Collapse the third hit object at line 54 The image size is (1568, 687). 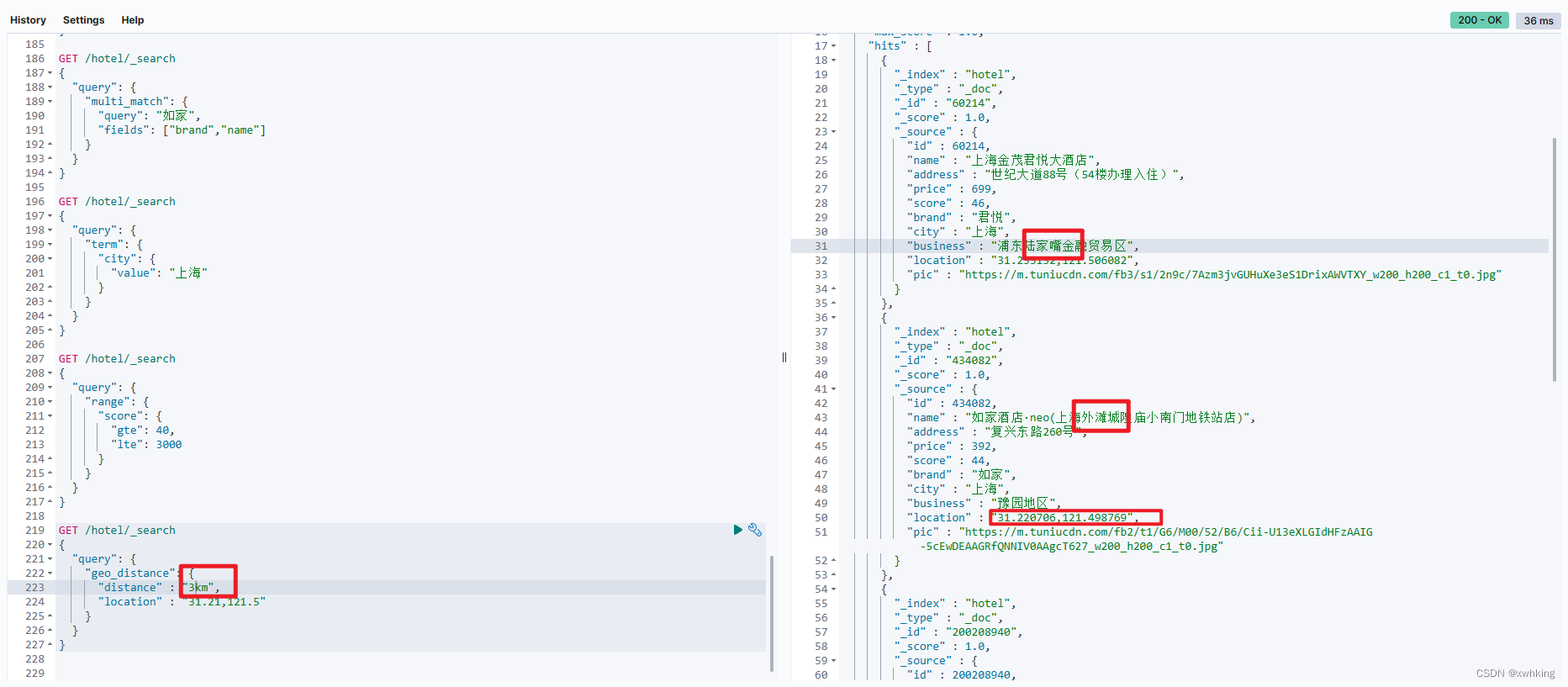click(833, 589)
